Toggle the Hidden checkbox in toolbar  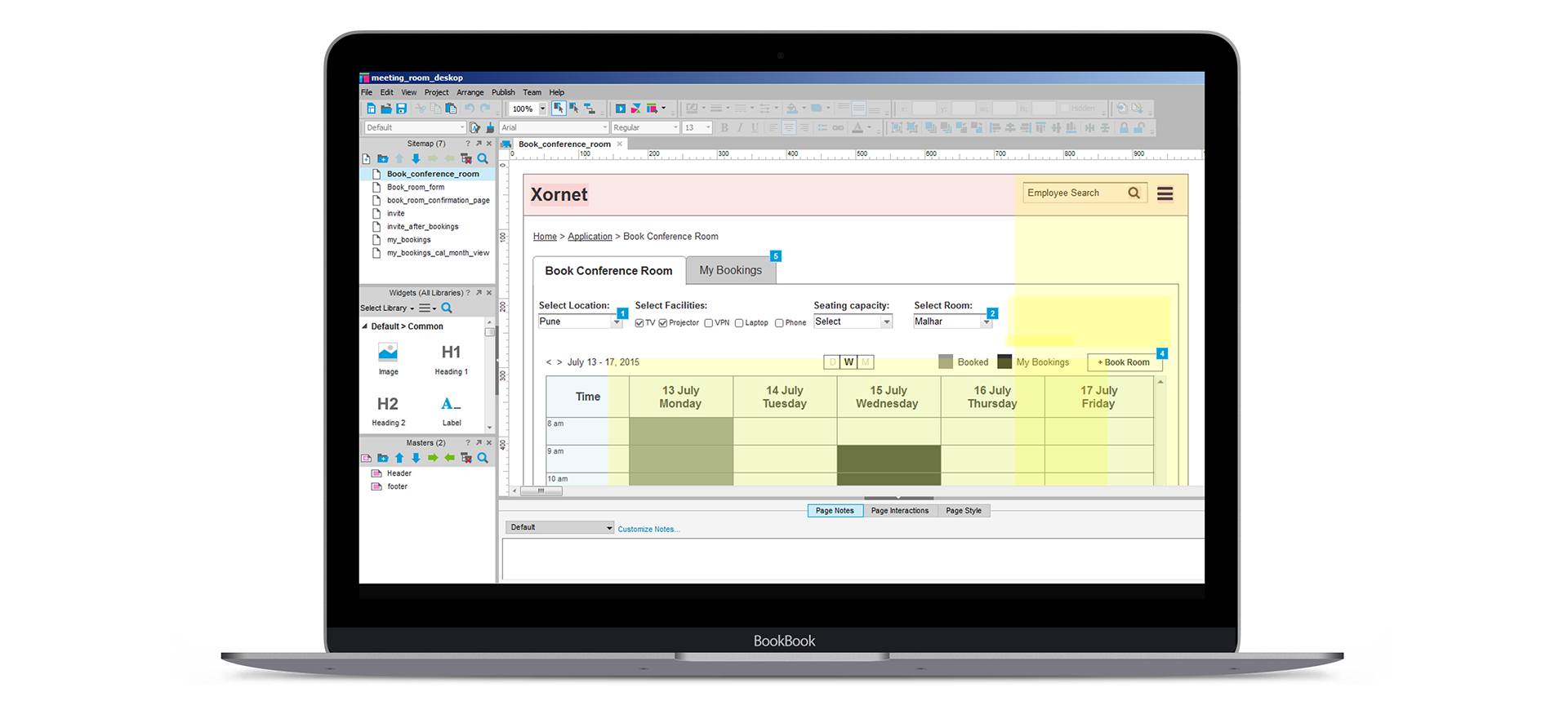click(1065, 109)
